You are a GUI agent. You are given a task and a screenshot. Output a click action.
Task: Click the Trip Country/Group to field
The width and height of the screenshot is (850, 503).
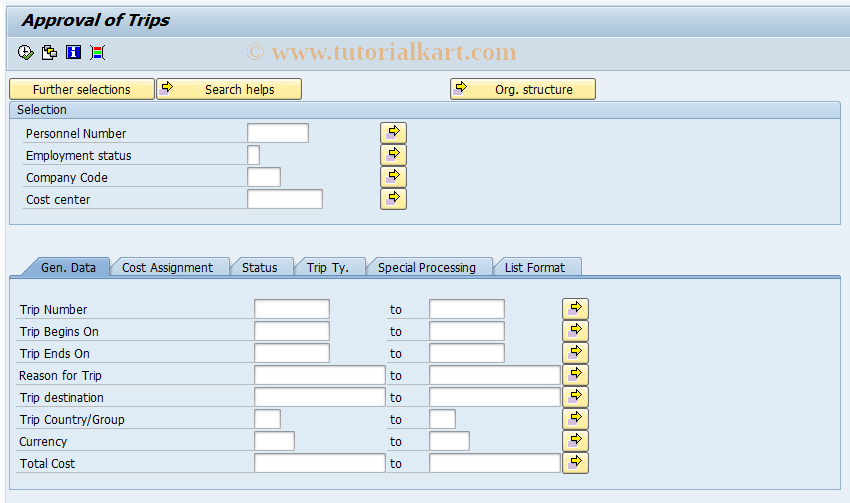(443, 419)
